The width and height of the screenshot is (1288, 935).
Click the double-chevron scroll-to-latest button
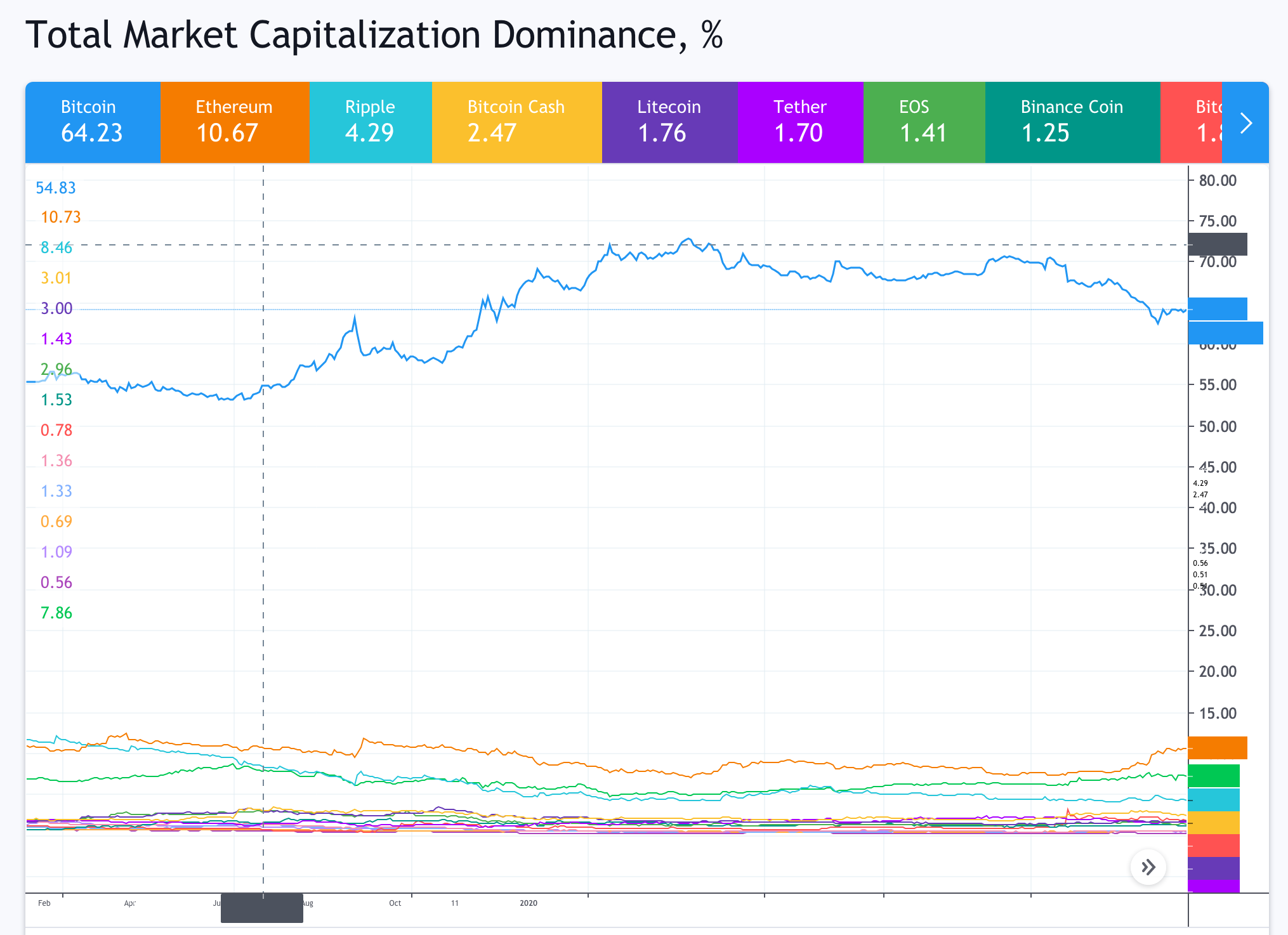coord(1148,867)
